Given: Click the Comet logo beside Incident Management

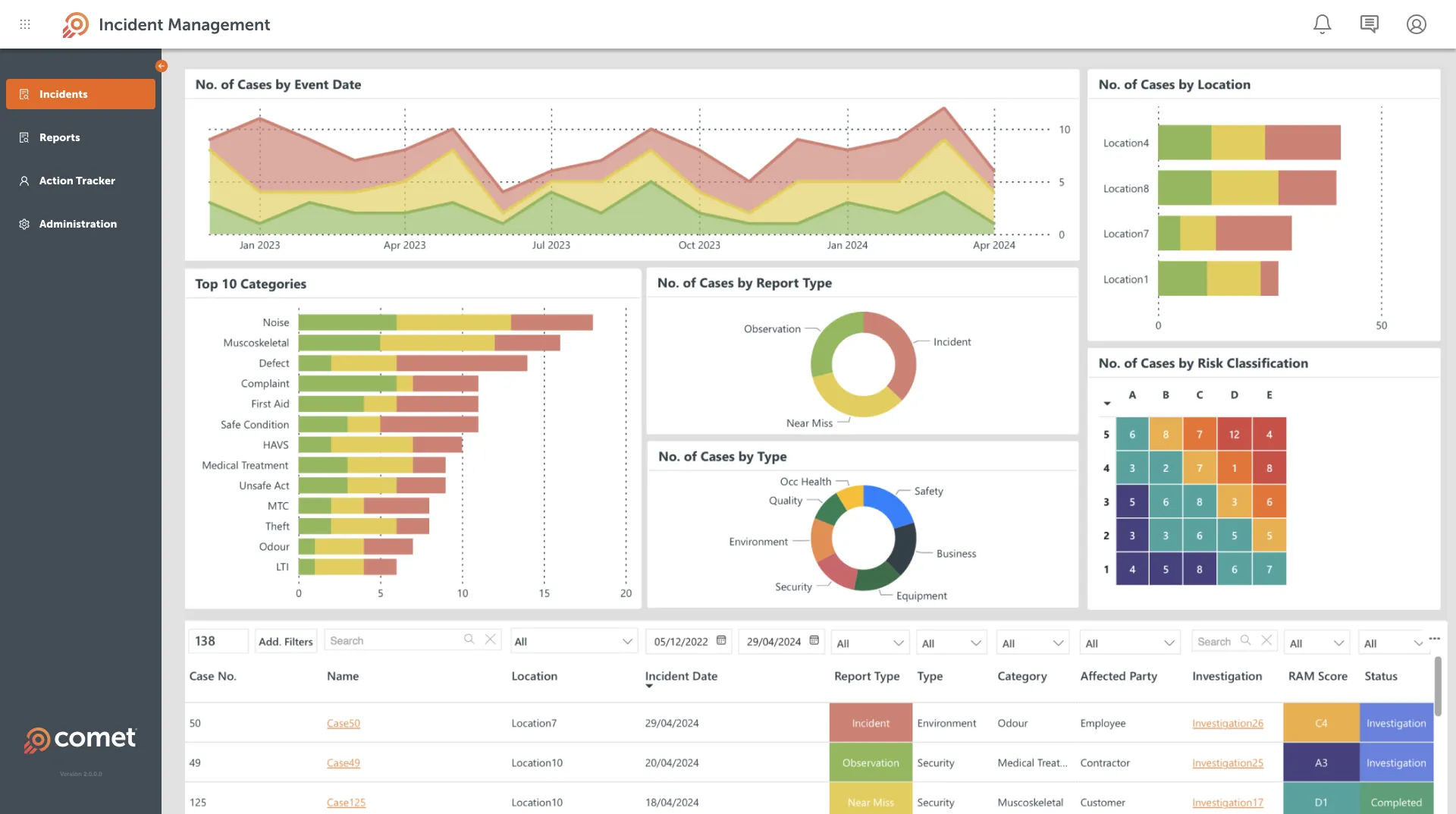Looking at the screenshot, I should click(75, 24).
